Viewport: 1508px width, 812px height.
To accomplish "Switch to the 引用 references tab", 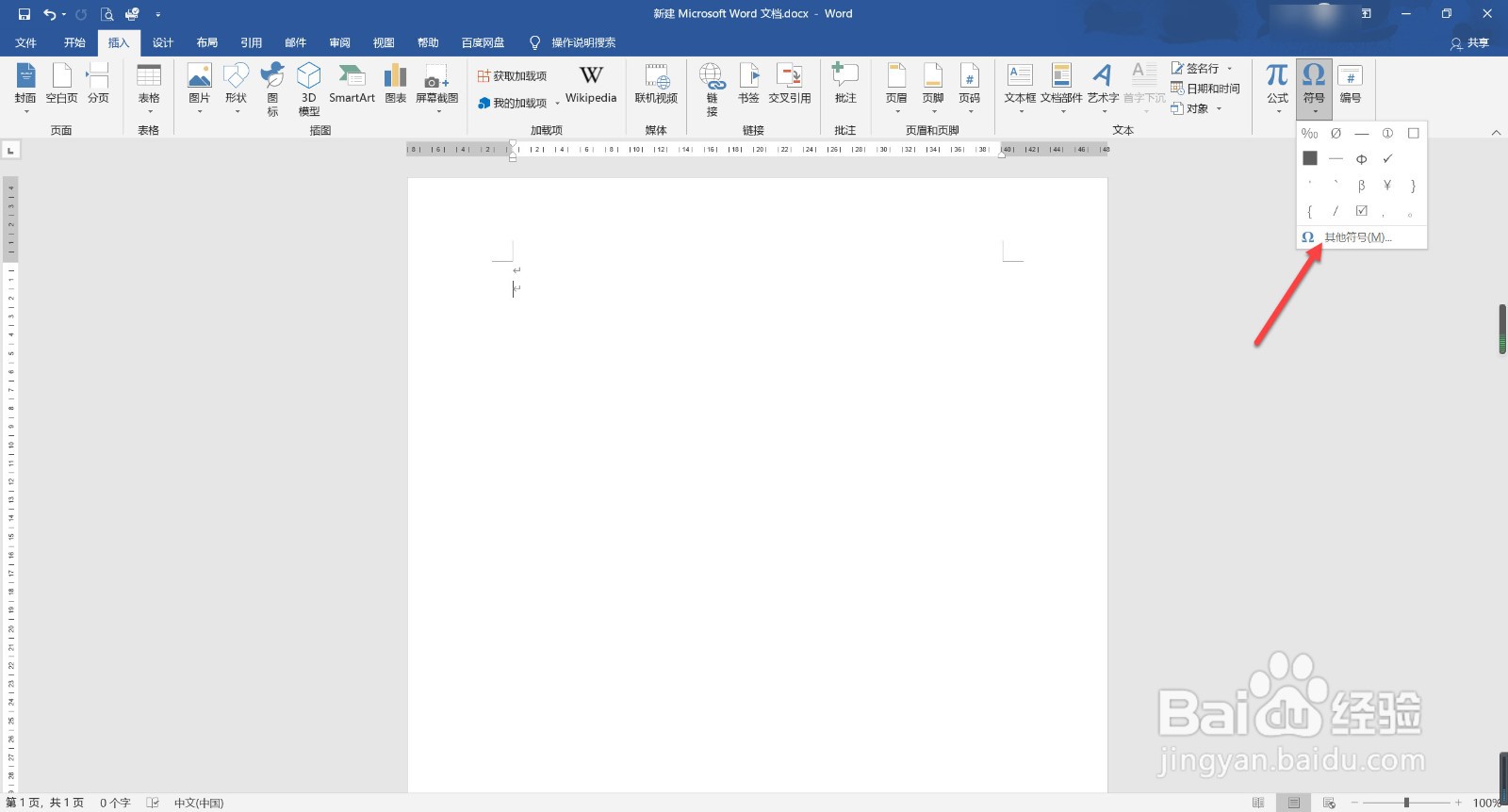I will (x=252, y=42).
